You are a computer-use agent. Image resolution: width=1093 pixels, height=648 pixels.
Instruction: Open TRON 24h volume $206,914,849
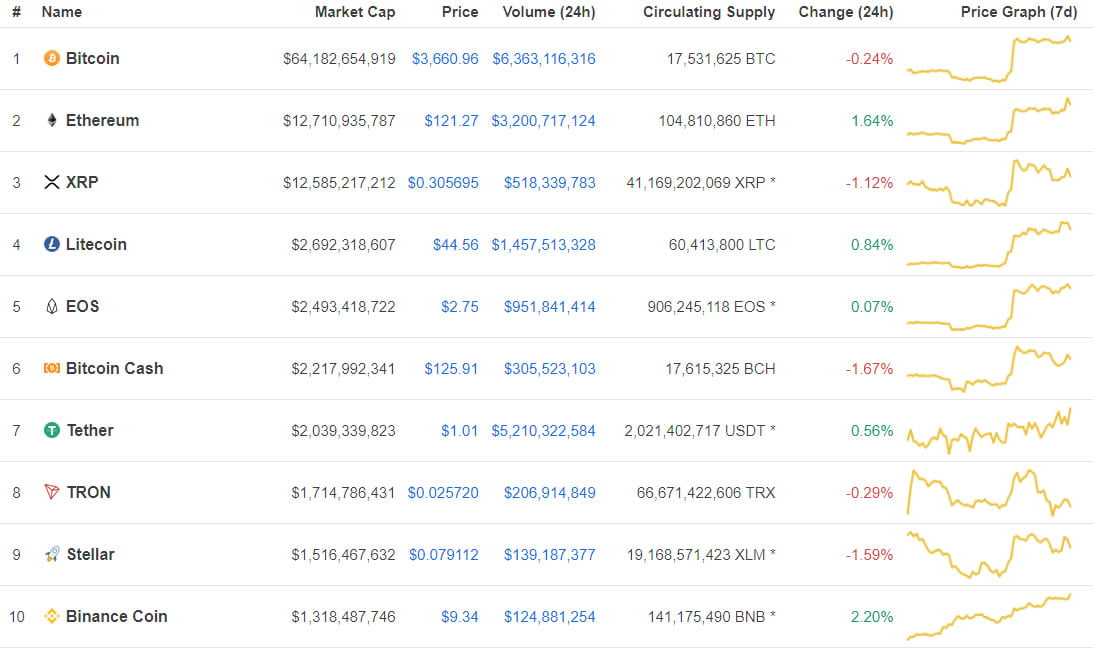pyautogui.click(x=550, y=493)
